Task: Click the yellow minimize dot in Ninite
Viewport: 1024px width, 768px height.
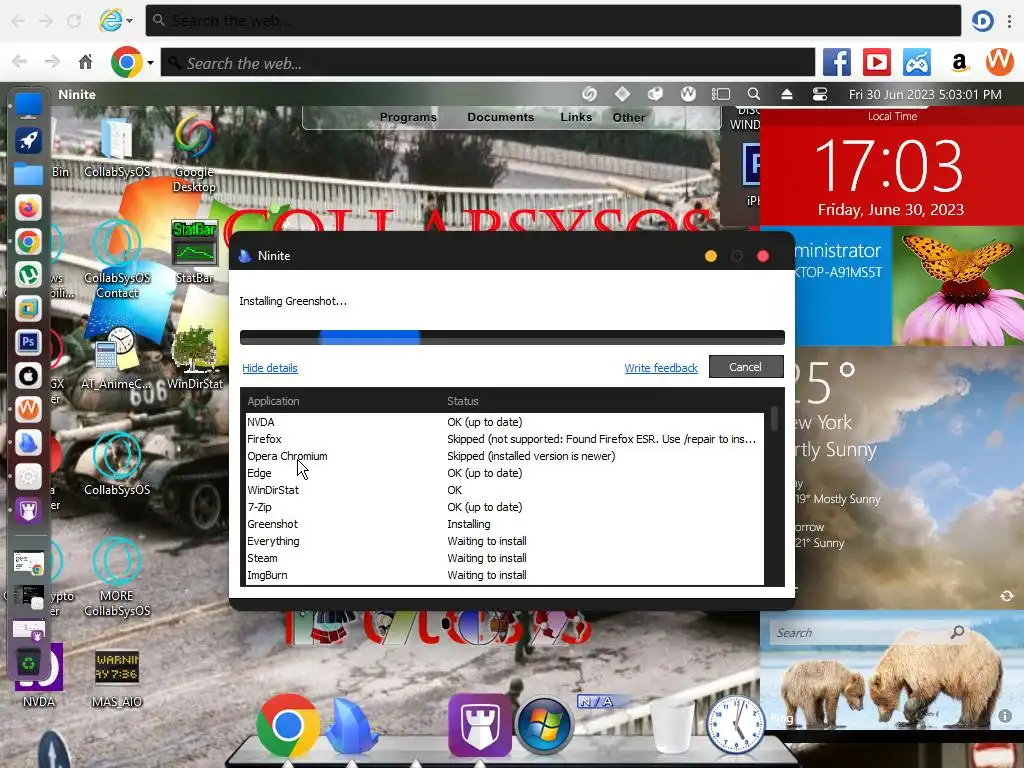Action: (711, 256)
